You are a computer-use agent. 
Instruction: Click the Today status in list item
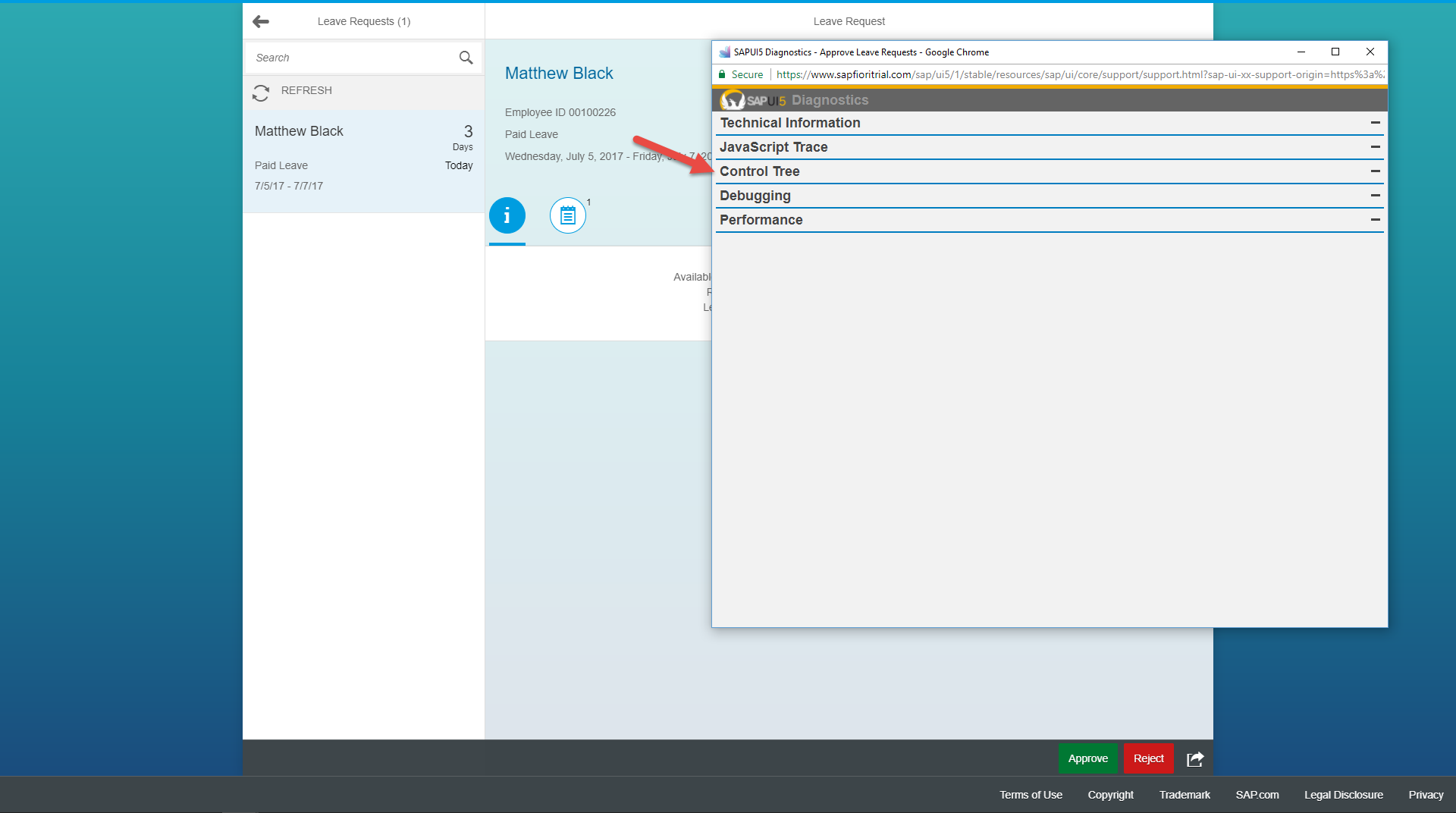point(459,165)
